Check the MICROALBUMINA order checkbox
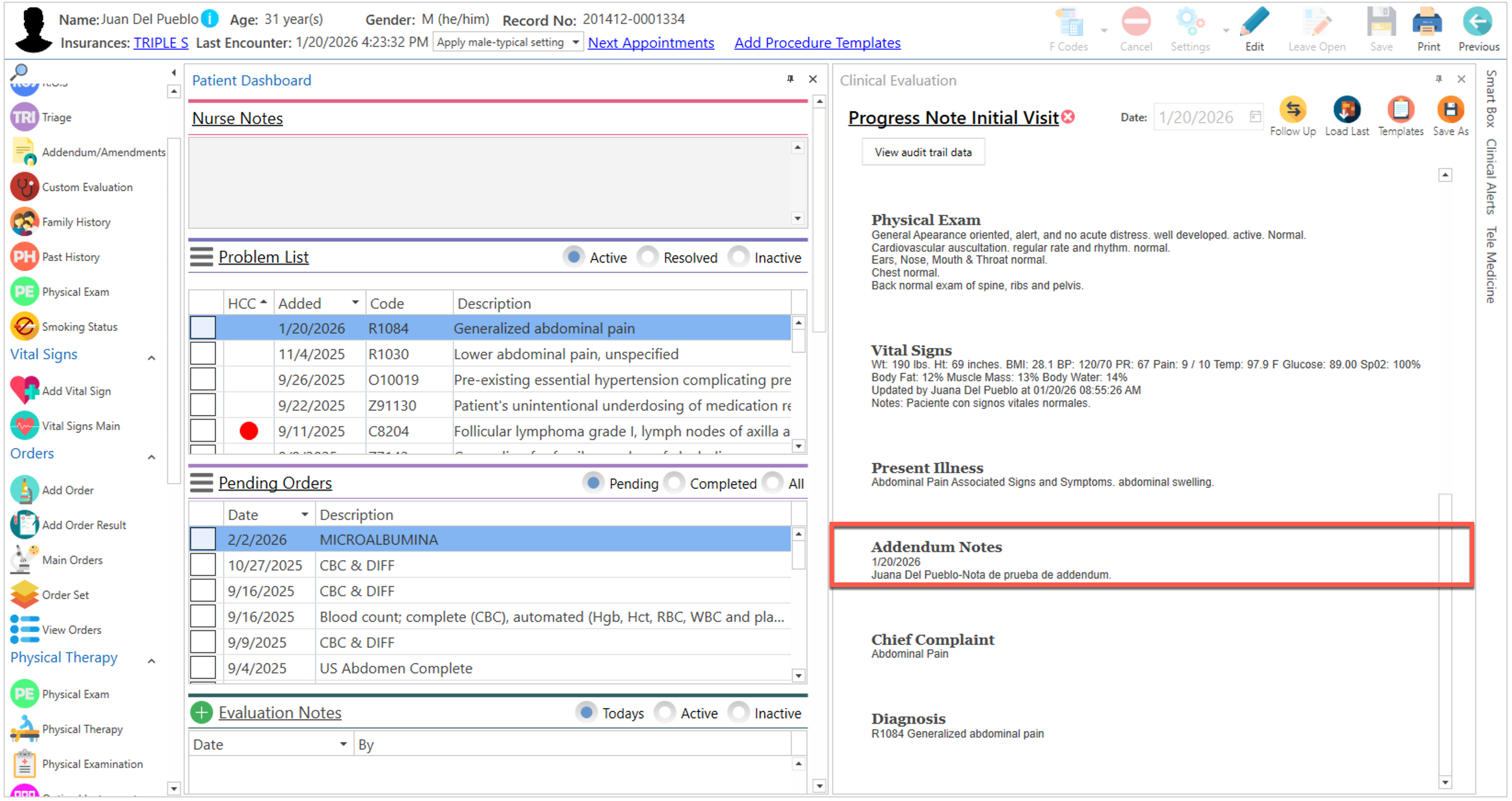This screenshot has width=1512, height=801. [203, 539]
